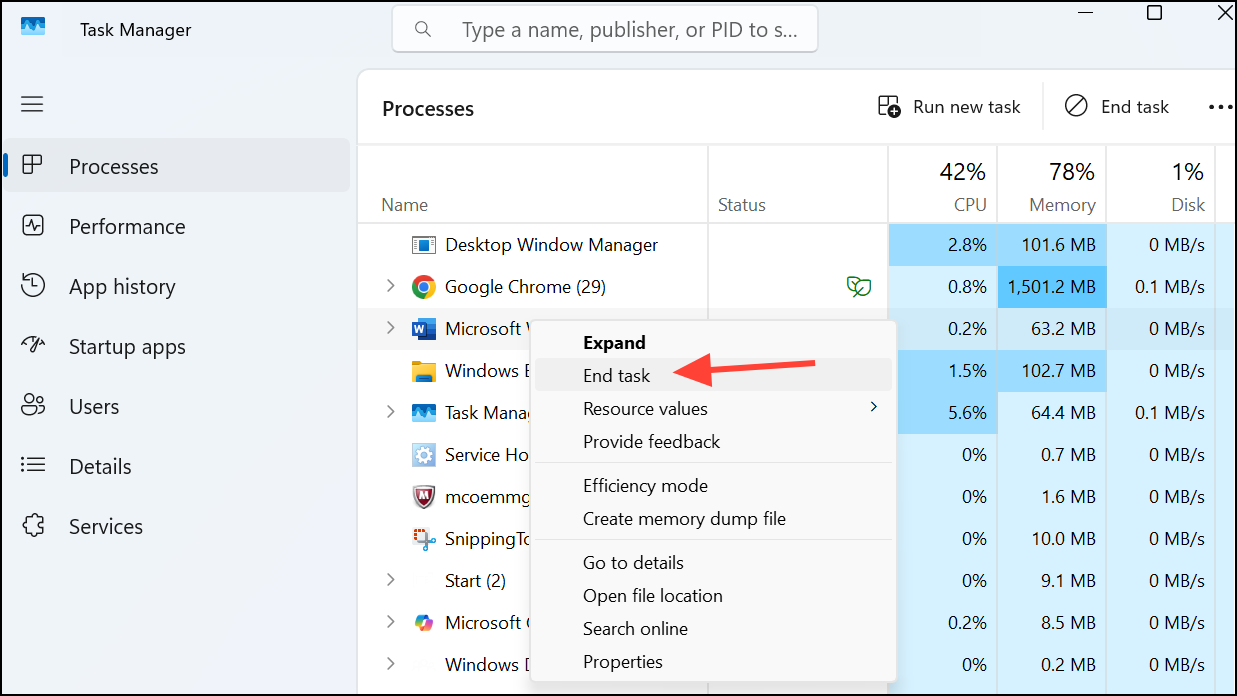Image resolution: width=1237 pixels, height=696 pixels.
Task: Click the Processes sidebar icon
Action: (x=33, y=166)
